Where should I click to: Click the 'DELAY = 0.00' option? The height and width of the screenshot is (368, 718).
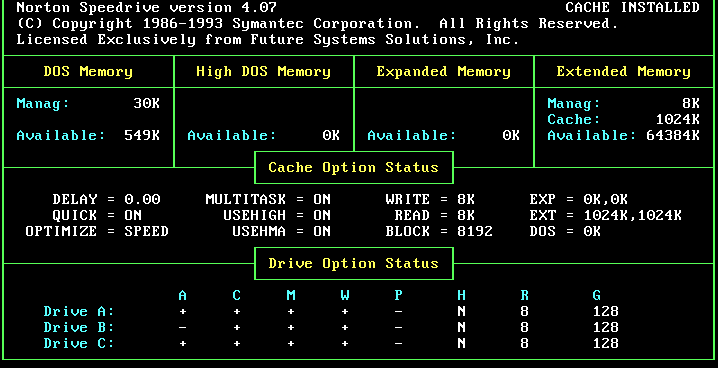pos(106,200)
